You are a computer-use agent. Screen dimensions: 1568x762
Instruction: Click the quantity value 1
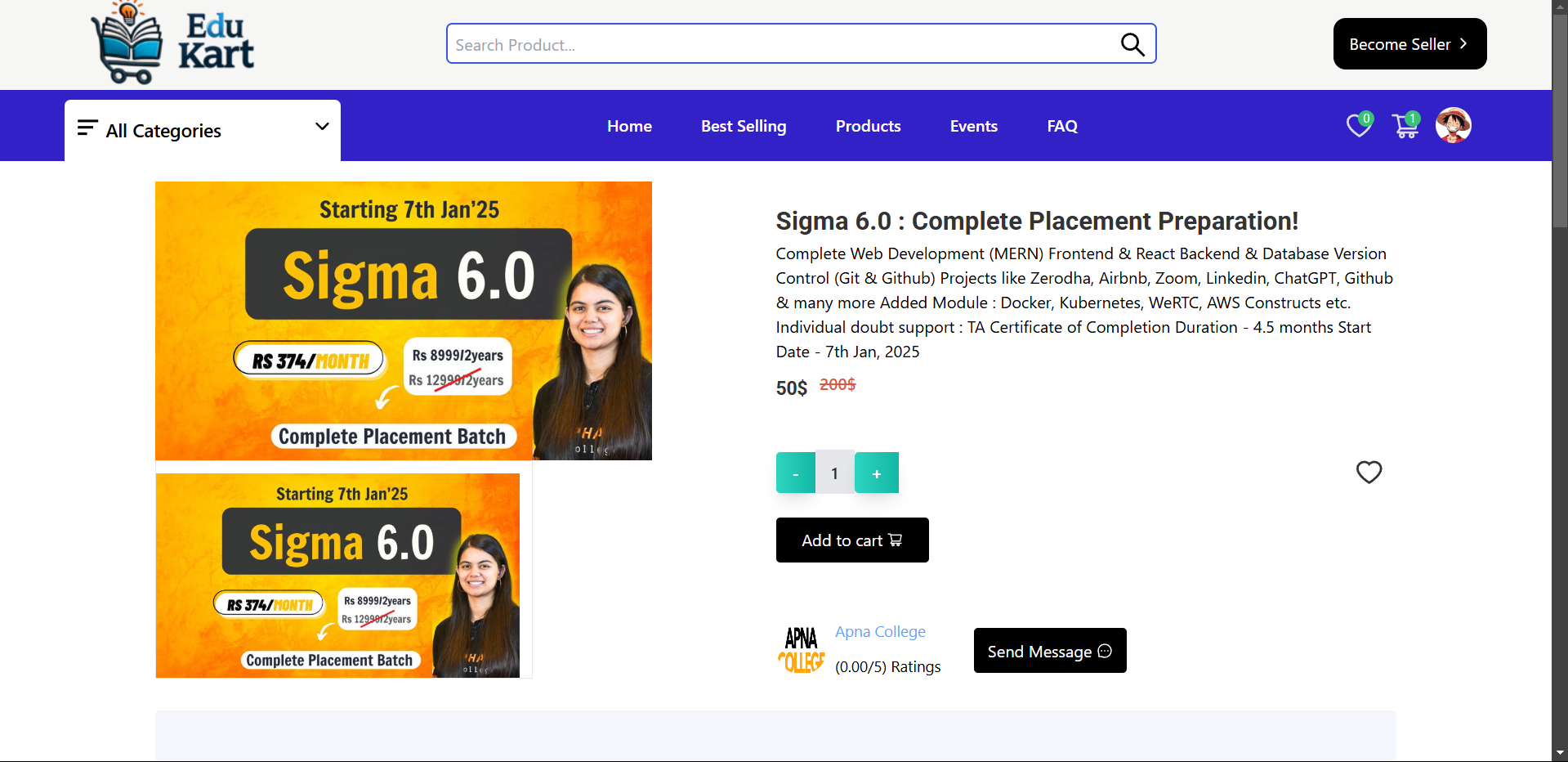835,473
